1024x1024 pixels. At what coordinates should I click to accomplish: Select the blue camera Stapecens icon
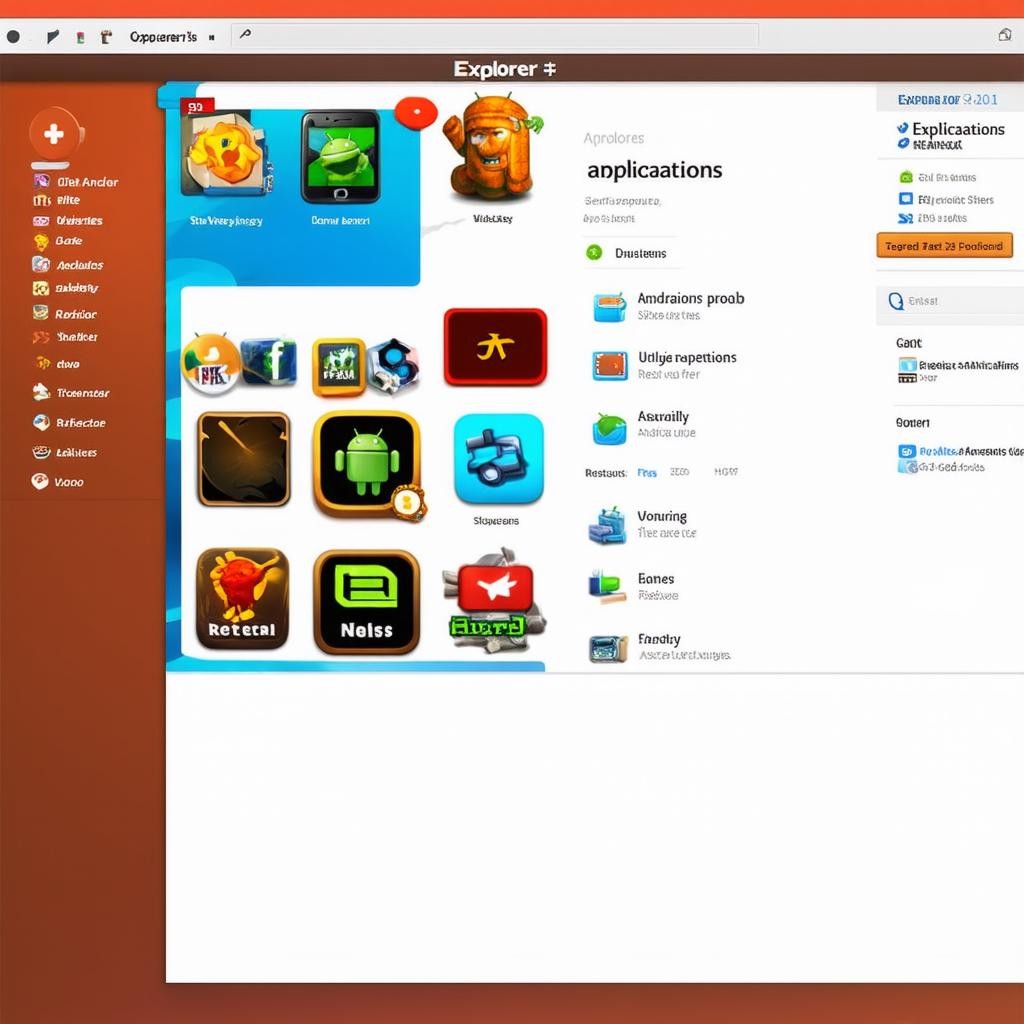point(498,459)
